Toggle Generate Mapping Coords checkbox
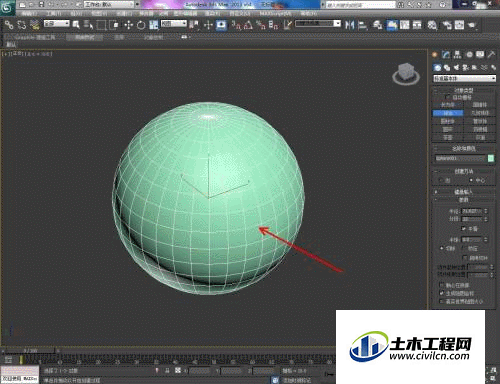 point(442,293)
